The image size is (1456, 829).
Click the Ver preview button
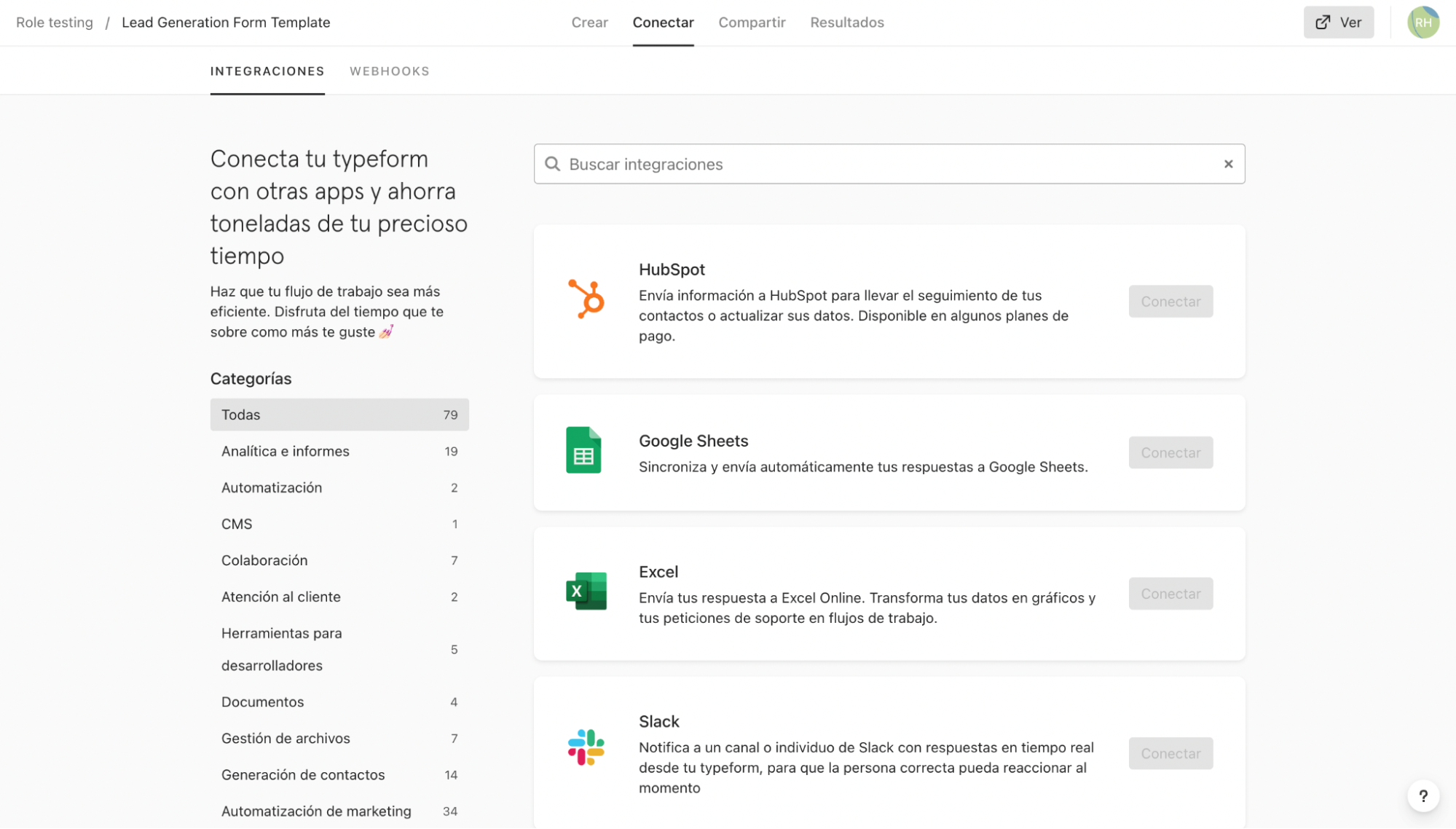tap(1339, 23)
